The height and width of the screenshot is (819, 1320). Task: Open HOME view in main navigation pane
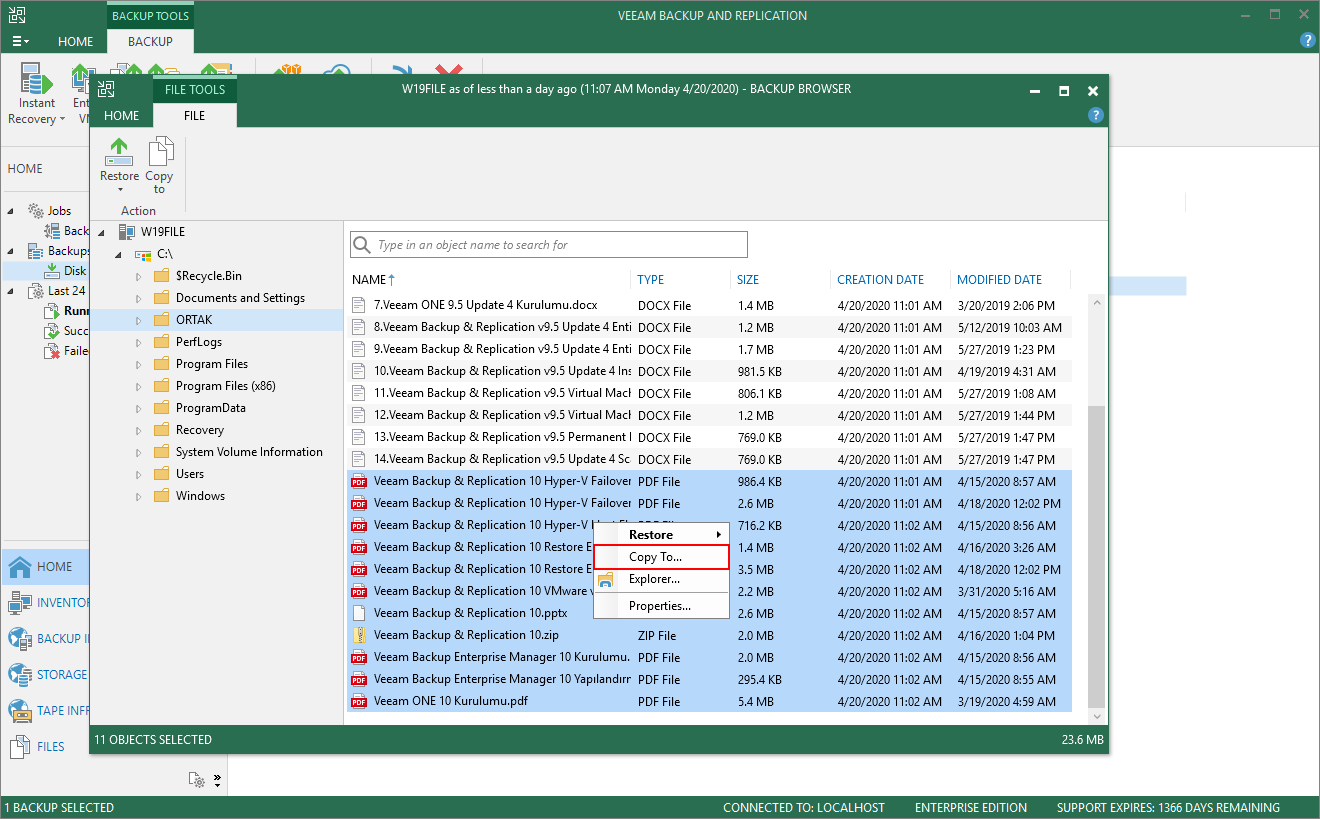click(x=45, y=567)
